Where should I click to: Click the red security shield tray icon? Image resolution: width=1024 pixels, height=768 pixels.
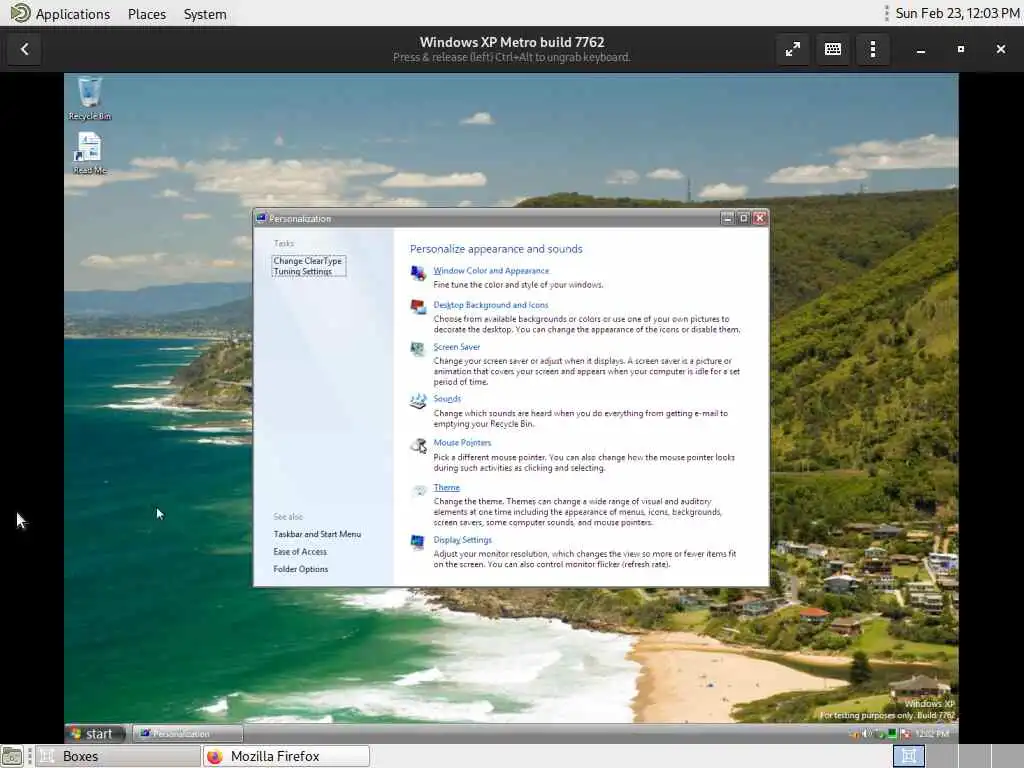pyautogui.click(x=906, y=734)
